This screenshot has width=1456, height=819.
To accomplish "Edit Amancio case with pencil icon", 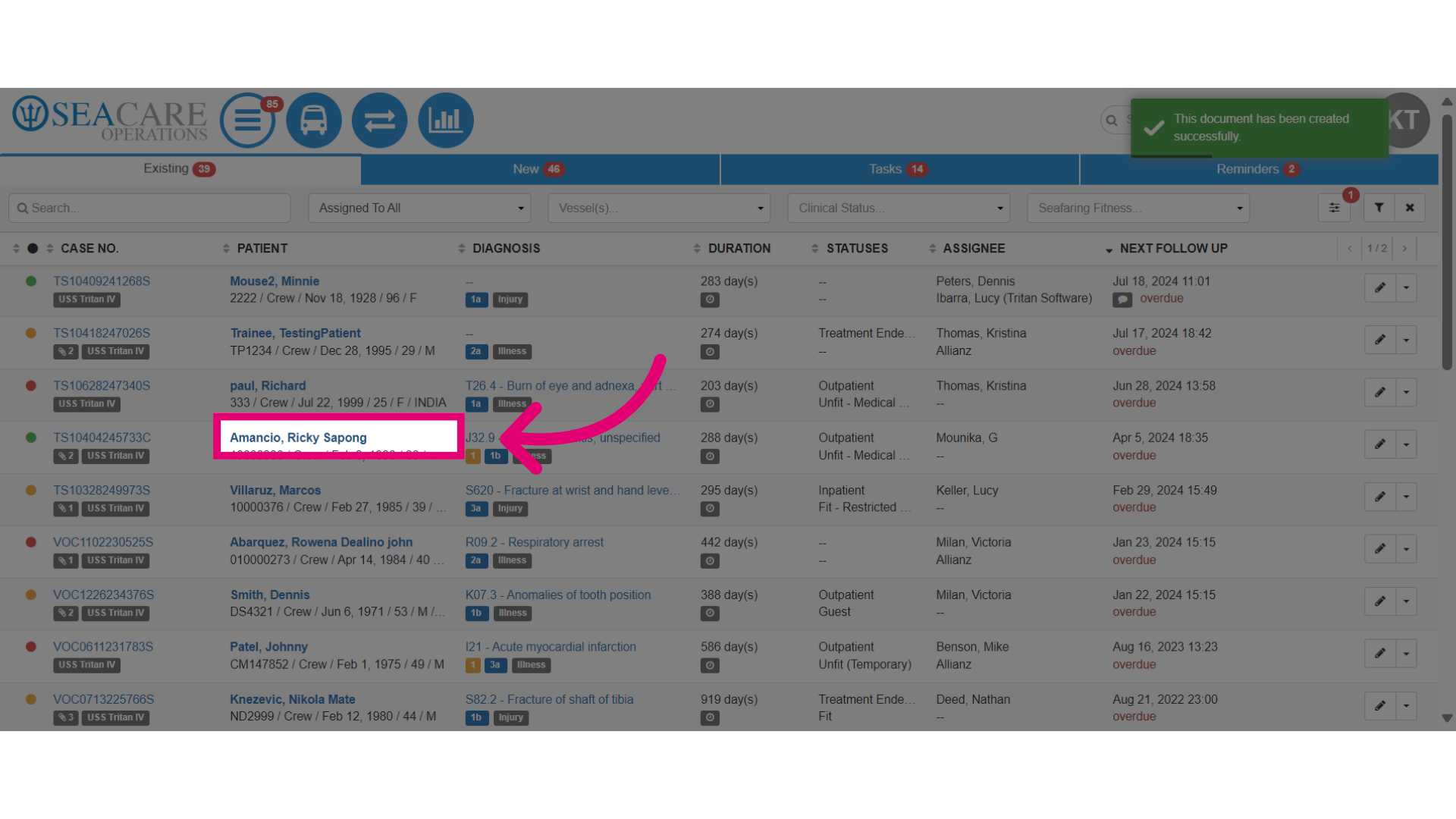I will click(x=1380, y=444).
